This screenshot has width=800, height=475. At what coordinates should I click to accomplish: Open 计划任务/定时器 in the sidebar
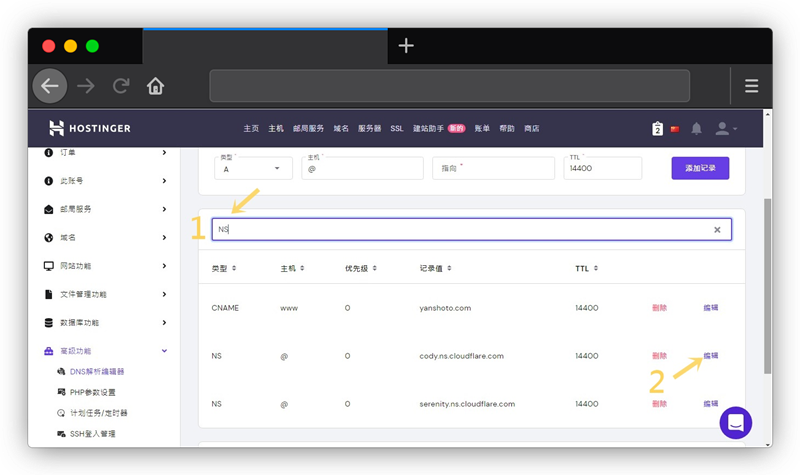[x=98, y=413]
